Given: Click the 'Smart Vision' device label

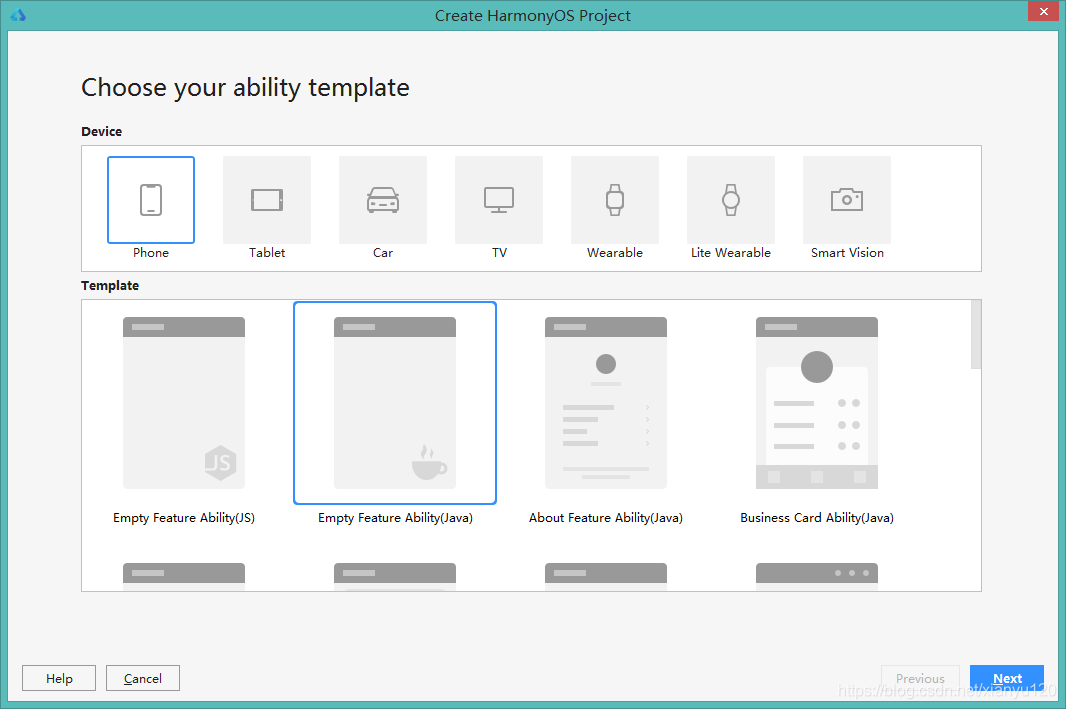Looking at the screenshot, I should (x=847, y=253).
